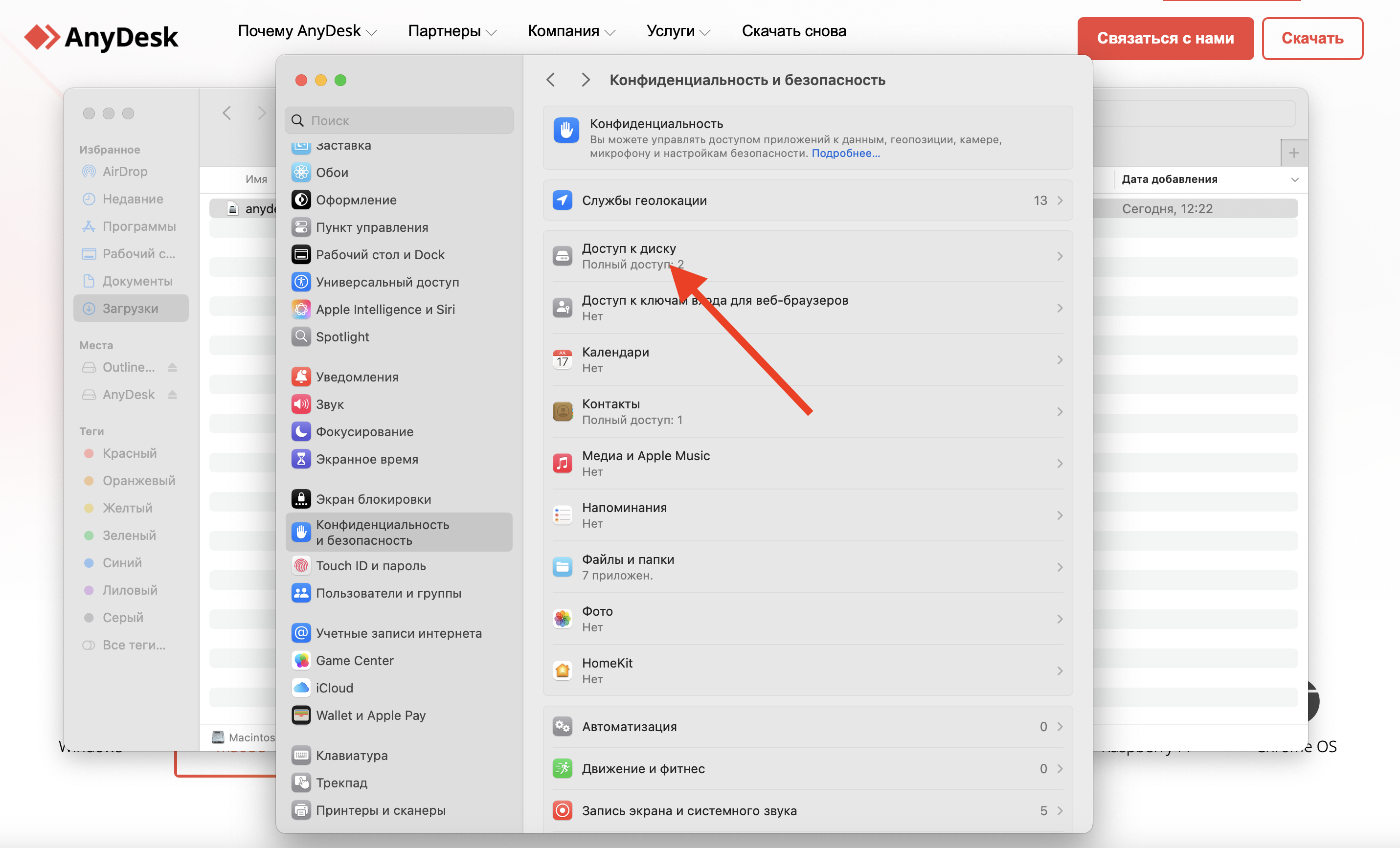The image size is (1400, 848).
Task: Select Учетные записи интернета
Action: (400, 633)
